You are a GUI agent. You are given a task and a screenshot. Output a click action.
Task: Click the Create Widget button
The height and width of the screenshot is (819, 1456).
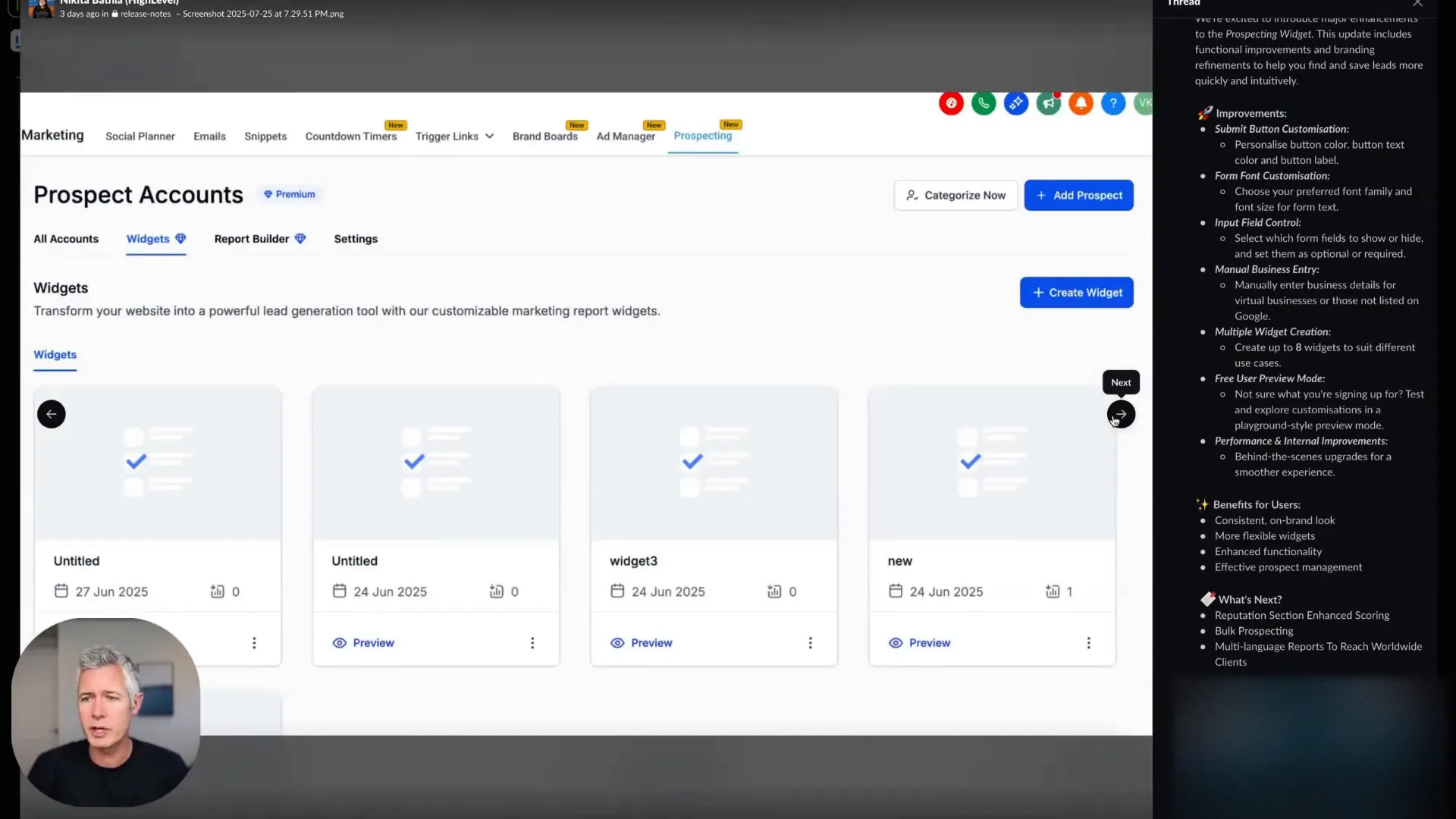(1076, 293)
